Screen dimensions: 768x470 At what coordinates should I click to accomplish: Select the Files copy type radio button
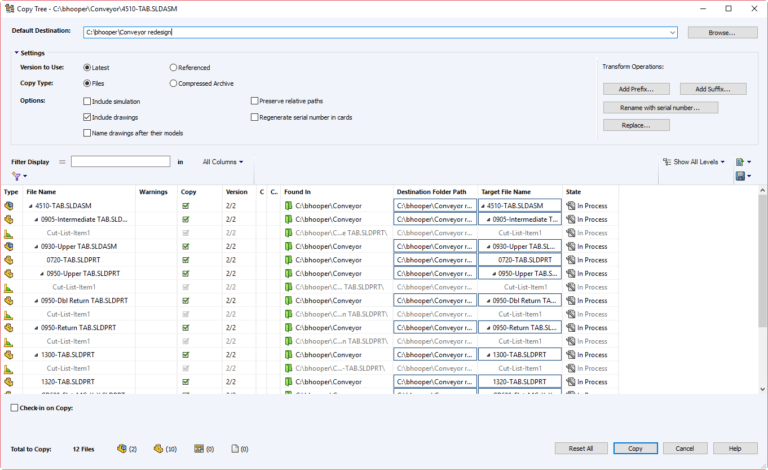pyautogui.click(x=87, y=83)
